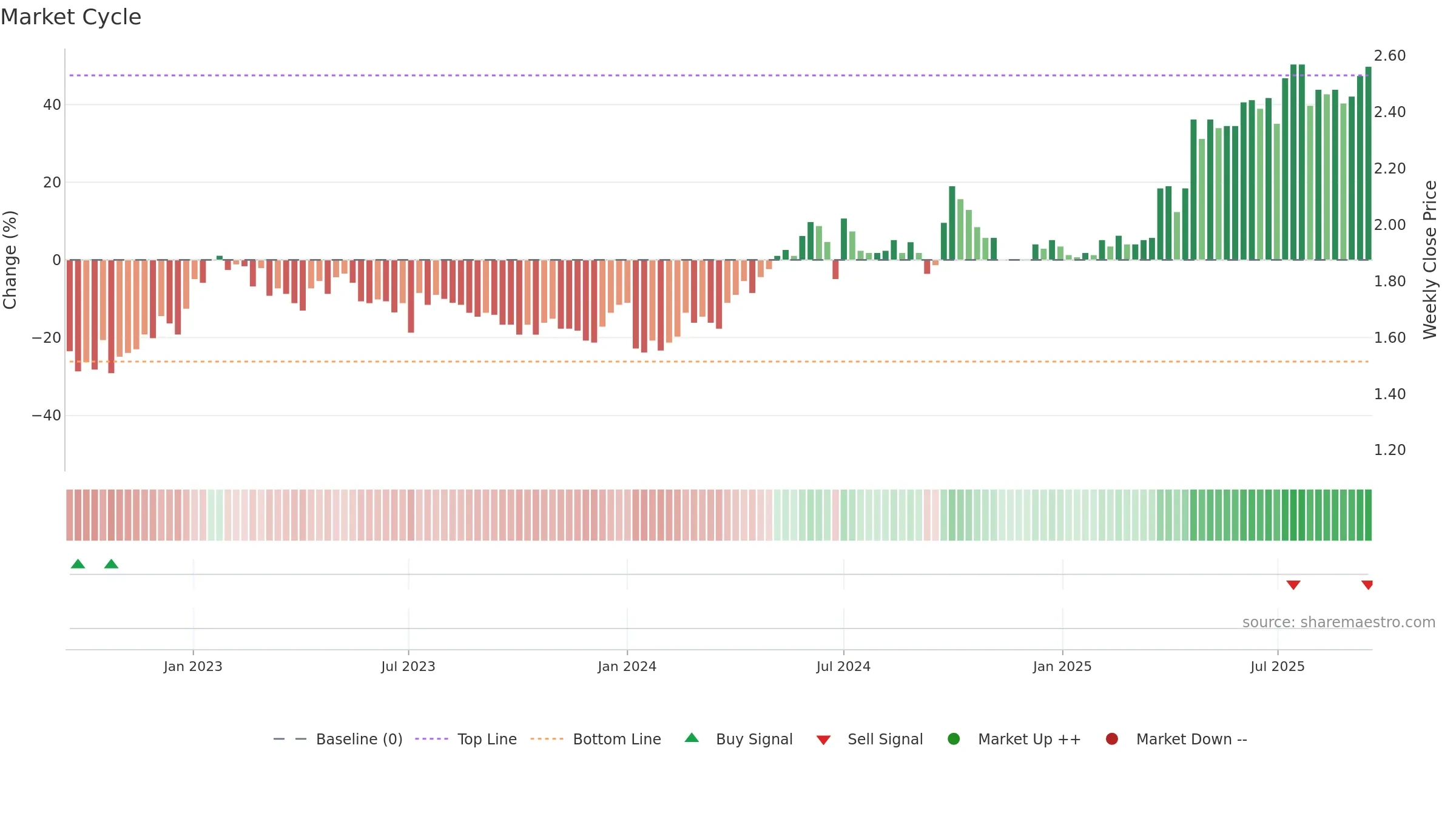Click the red sell signal near Jul 2025

pyautogui.click(x=1293, y=585)
